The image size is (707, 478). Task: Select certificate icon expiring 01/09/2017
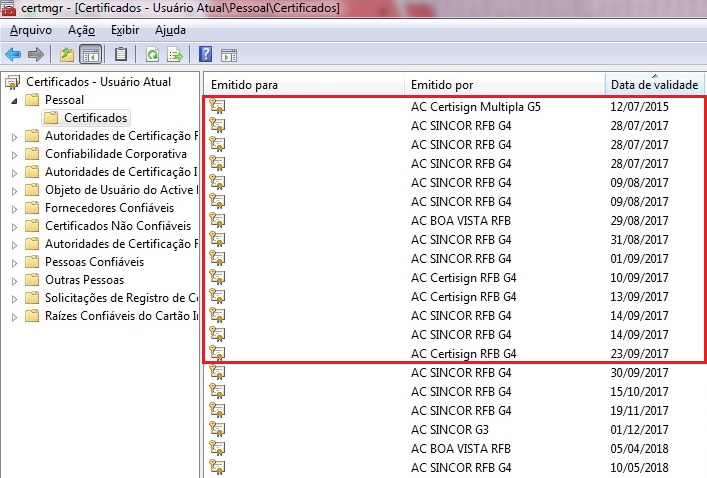coord(217,258)
